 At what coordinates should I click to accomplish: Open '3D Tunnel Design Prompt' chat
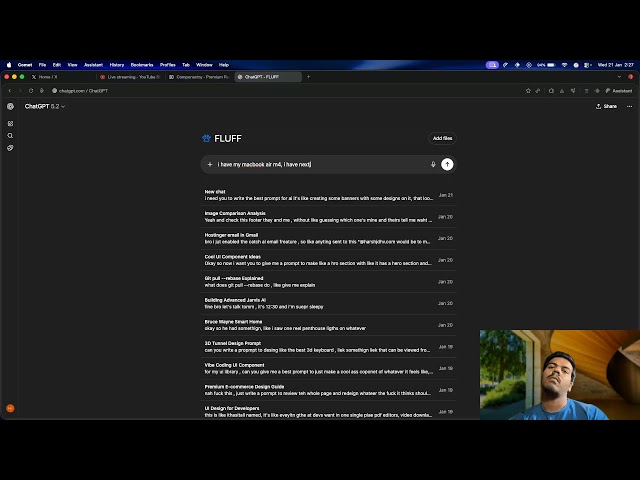(x=329, y=347)
